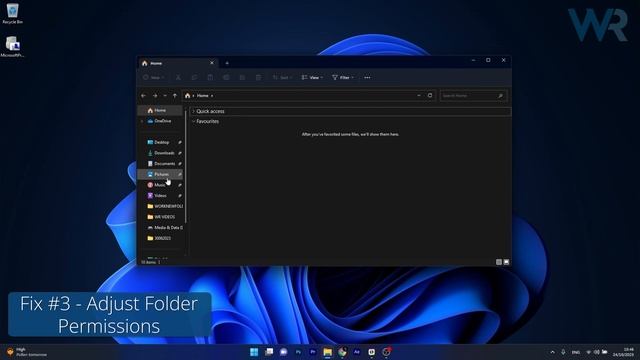Collapse the Favourites section

click(x=194, y=121)
